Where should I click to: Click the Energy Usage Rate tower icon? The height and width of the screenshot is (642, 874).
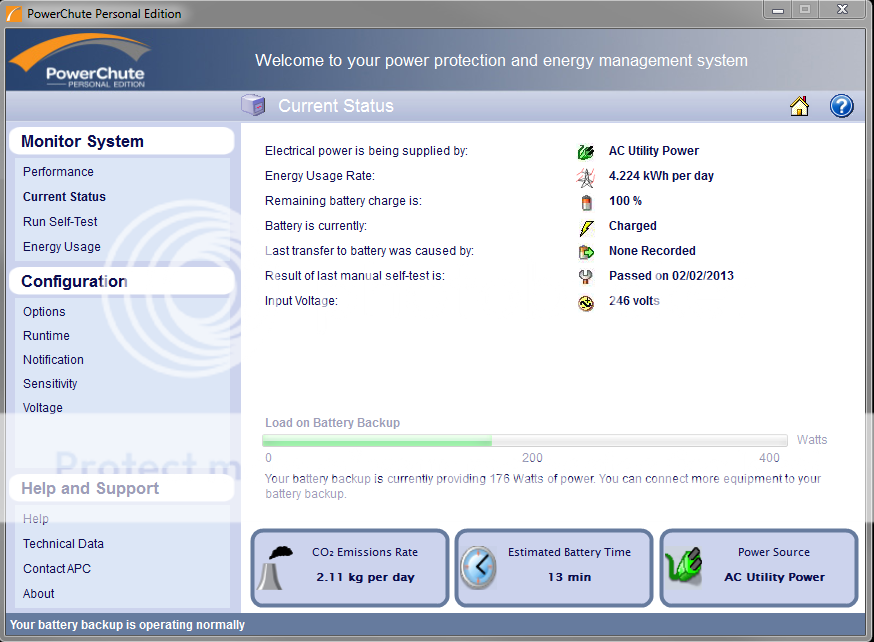pyautogui.click(x=586, y=177)
